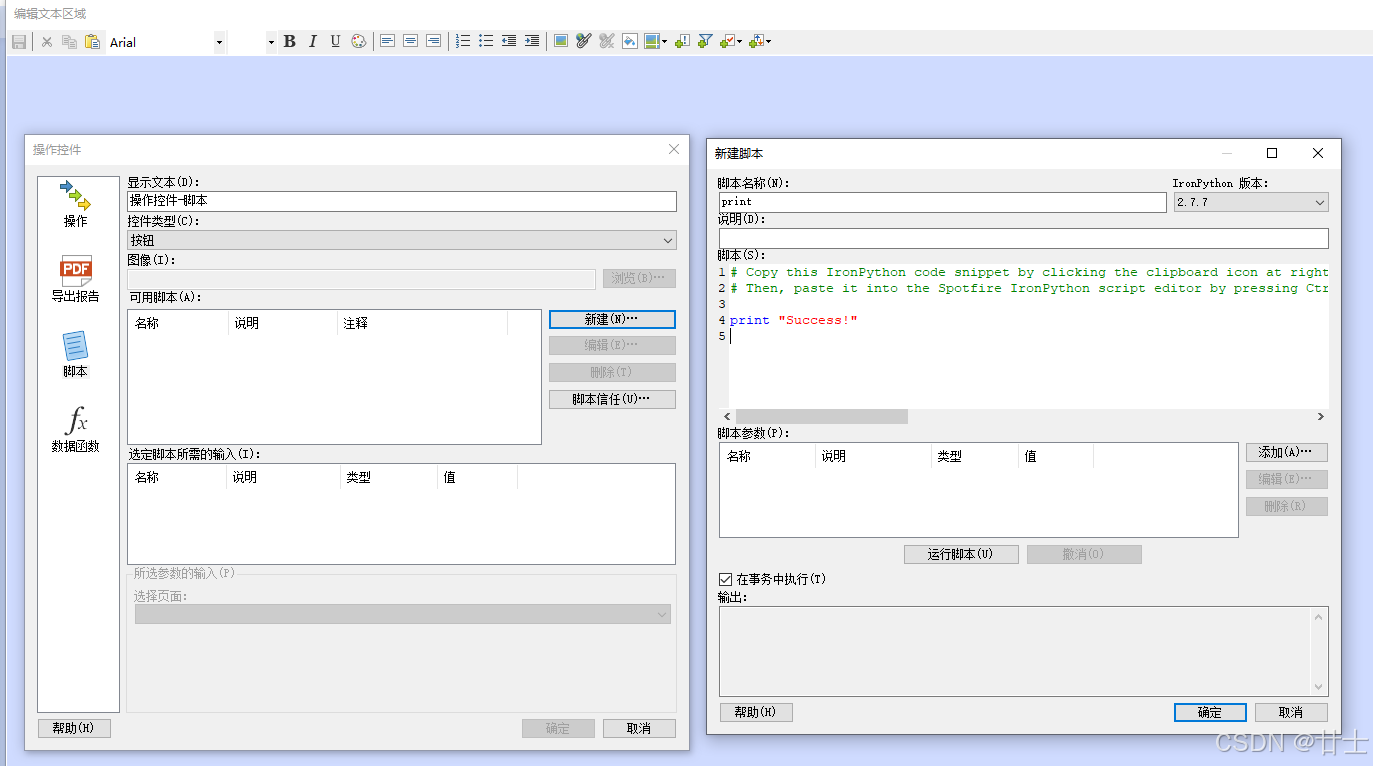The image size is (1373, 766).
Task: Click the Remove link icon
Action: click(x=607, y=42)
